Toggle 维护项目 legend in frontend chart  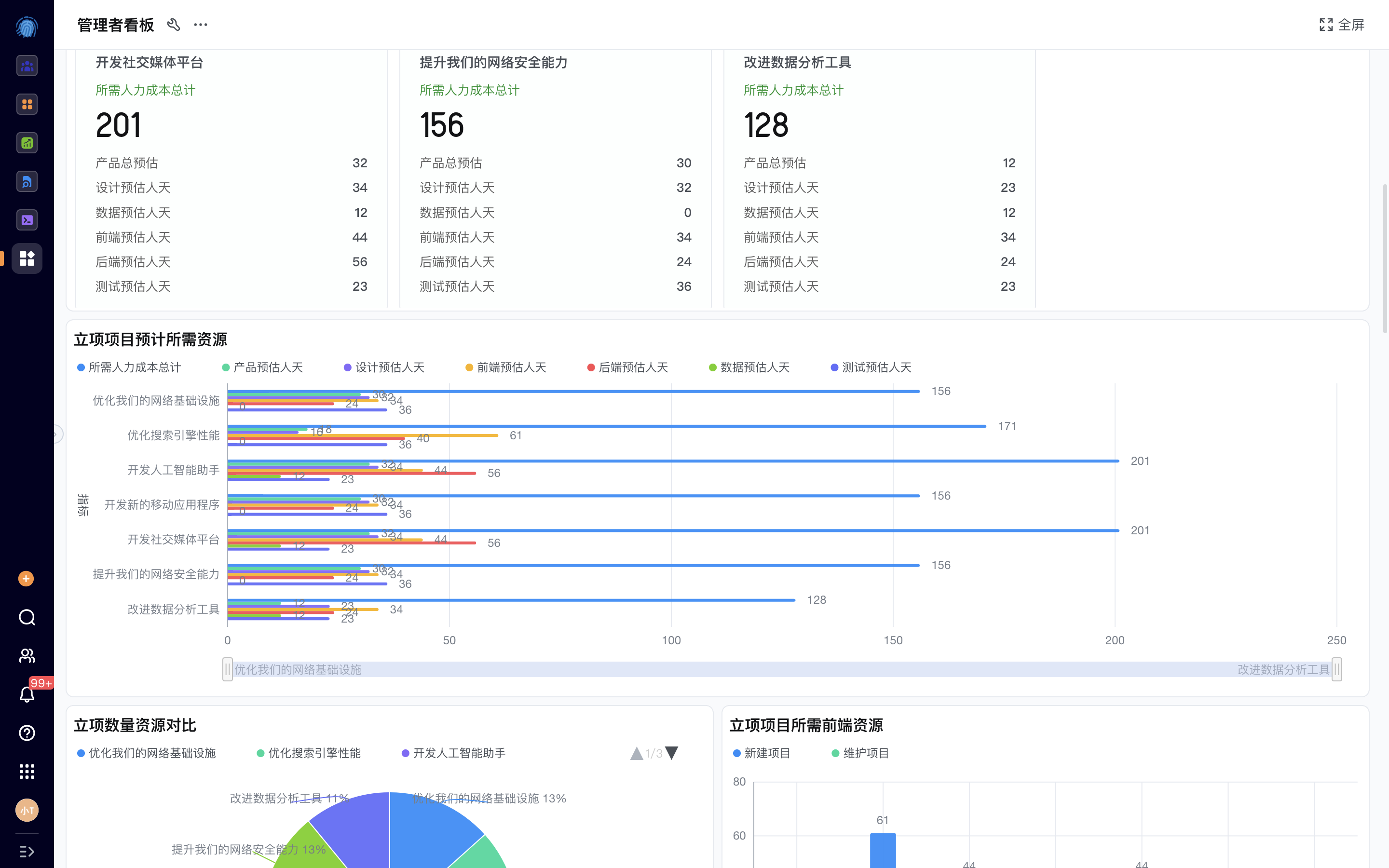pyautogui.click(x=860, y=753)
